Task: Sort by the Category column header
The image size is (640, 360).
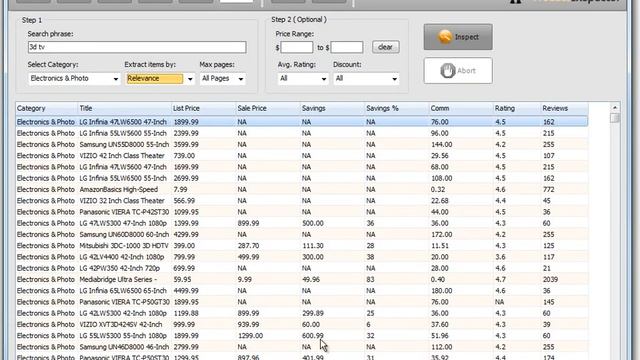Action: 47,109
